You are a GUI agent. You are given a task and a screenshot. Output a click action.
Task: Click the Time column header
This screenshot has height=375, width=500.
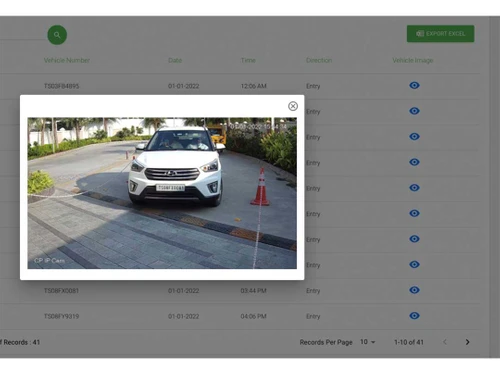pyautogui.click(x=248, y=60)
